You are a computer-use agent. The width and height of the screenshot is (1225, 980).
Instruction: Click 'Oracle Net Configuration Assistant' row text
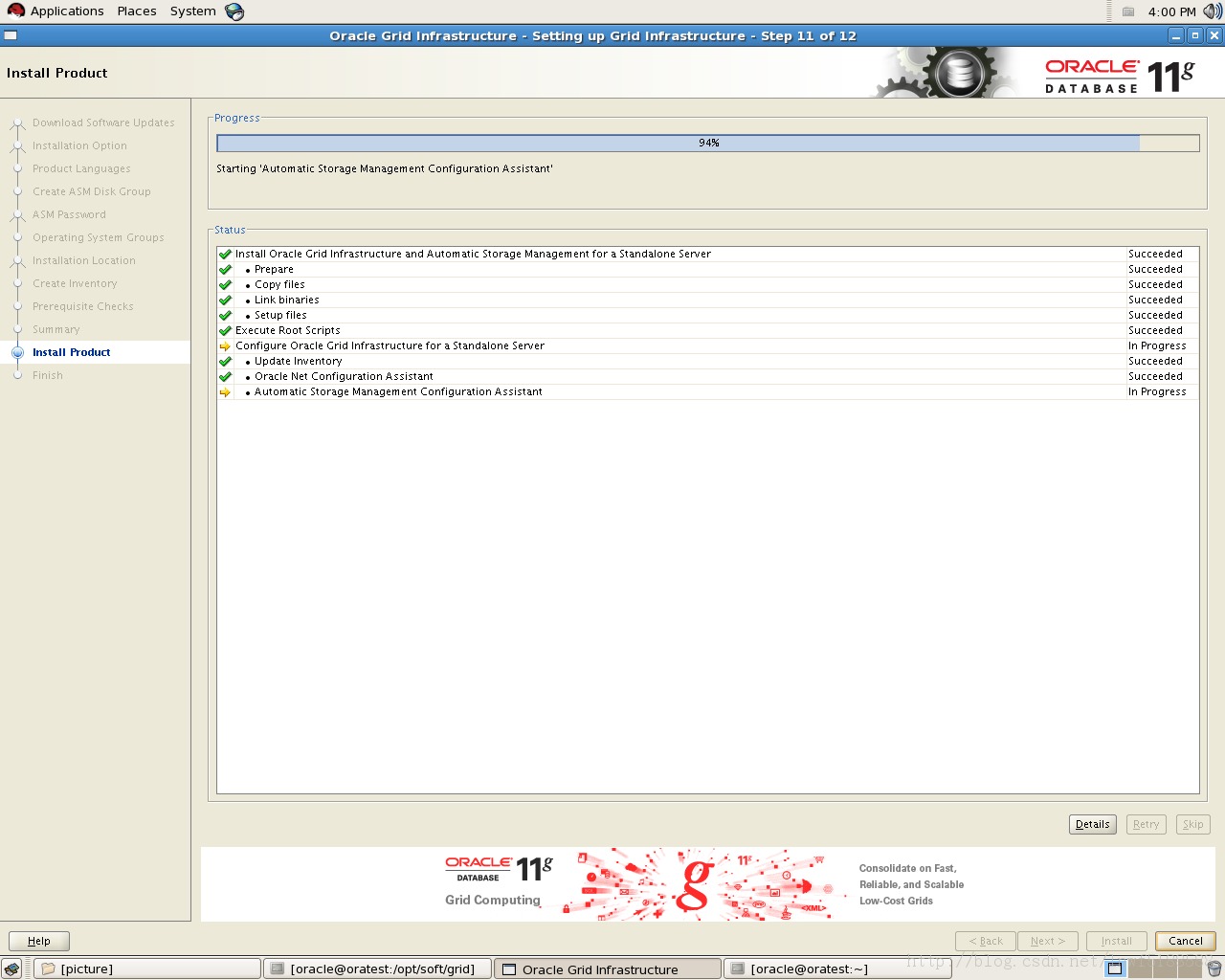tap(344, 377)
